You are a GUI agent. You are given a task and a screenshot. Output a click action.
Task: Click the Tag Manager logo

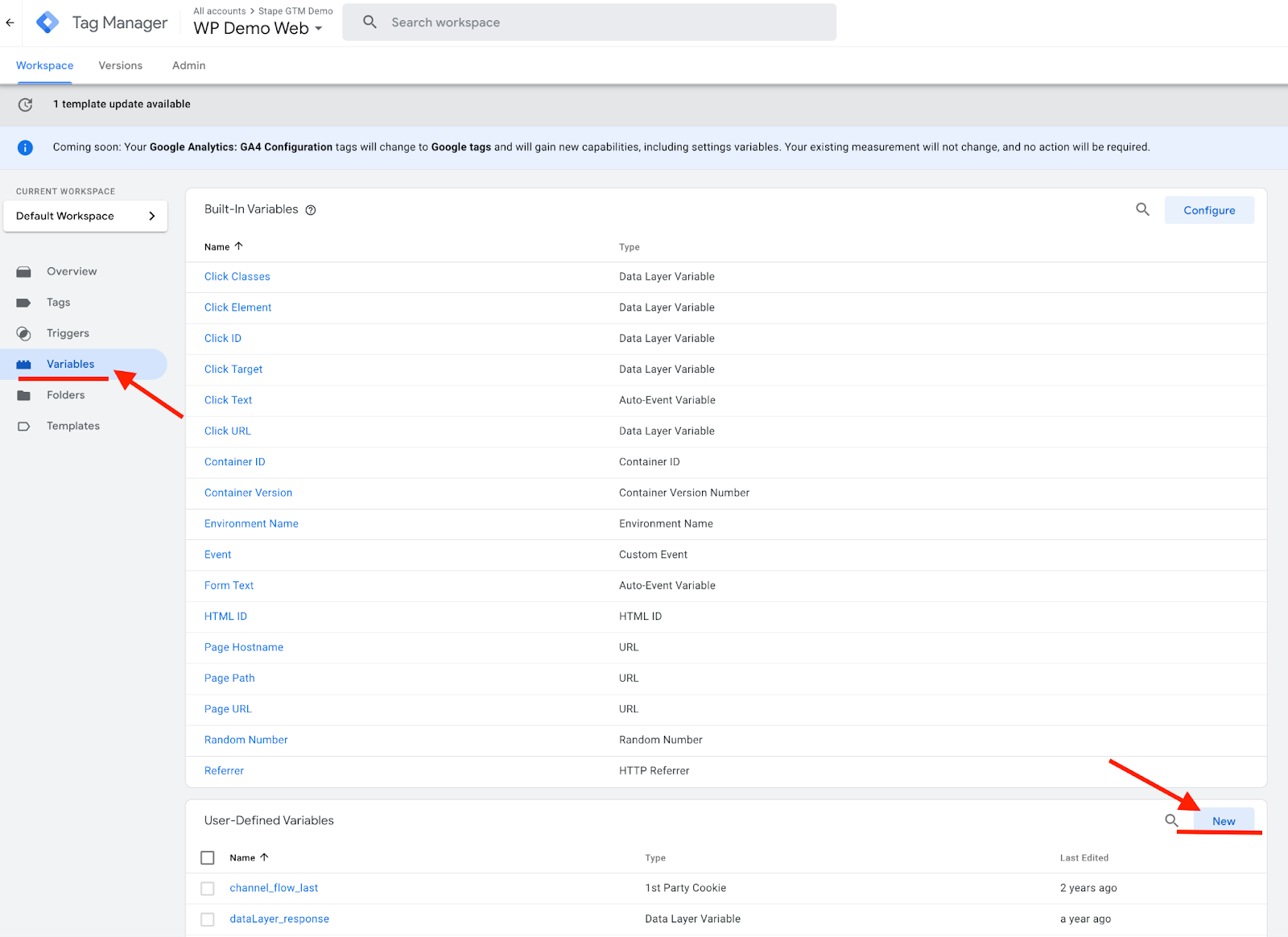click(x=47, y=22)
